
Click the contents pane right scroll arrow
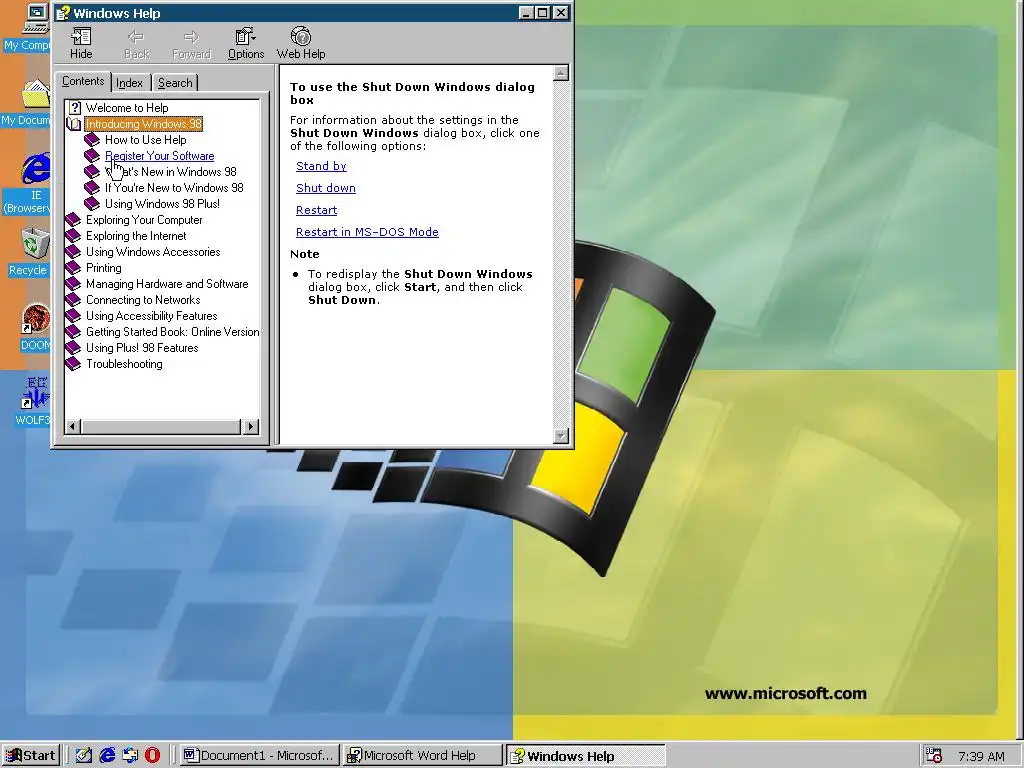click(250, 426)
